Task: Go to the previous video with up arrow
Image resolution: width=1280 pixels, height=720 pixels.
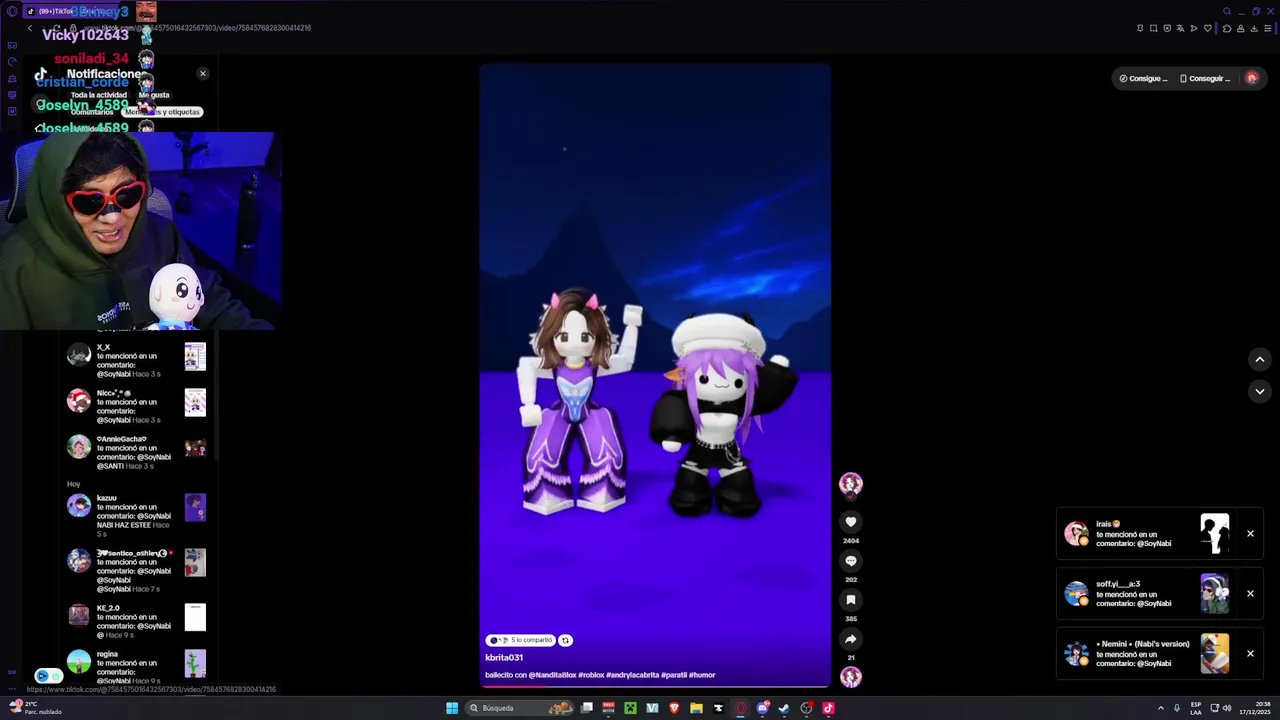Action: [x=1260, y=360]
